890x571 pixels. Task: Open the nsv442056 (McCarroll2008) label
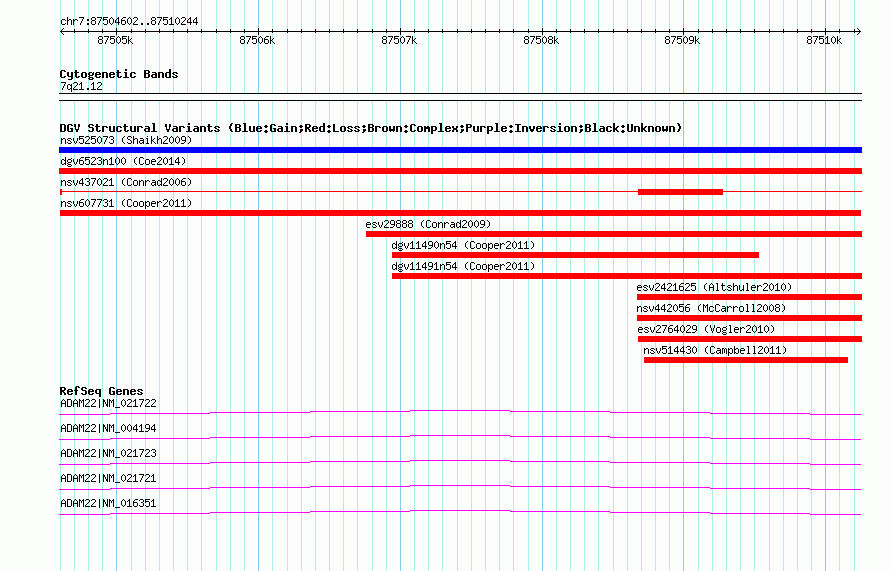pyautogui.click(x=711, y=308)
